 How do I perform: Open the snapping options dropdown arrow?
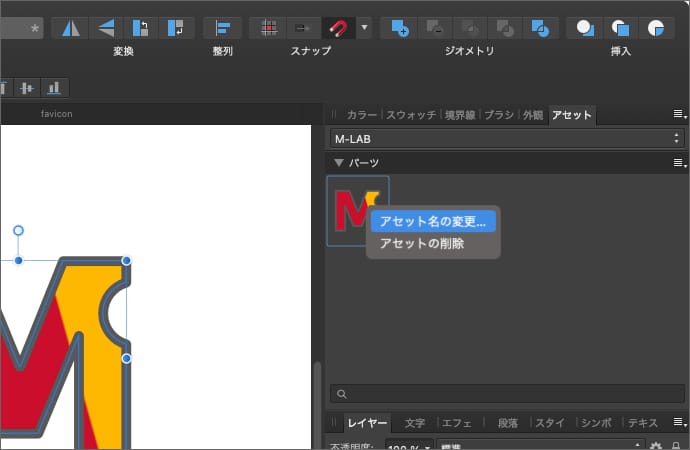pyautogui.click(x=363, y=28)
